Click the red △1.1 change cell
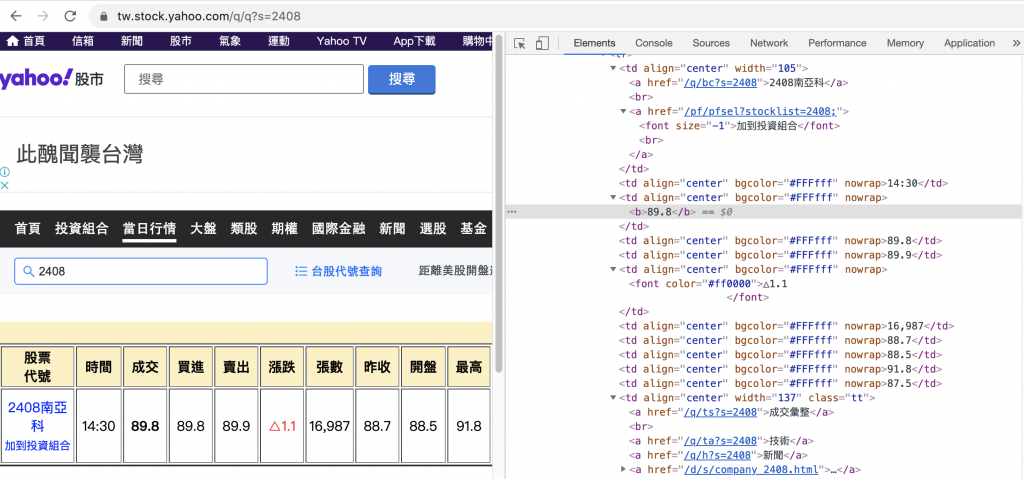Screen dimensions: 1024x479 (282, 426)
